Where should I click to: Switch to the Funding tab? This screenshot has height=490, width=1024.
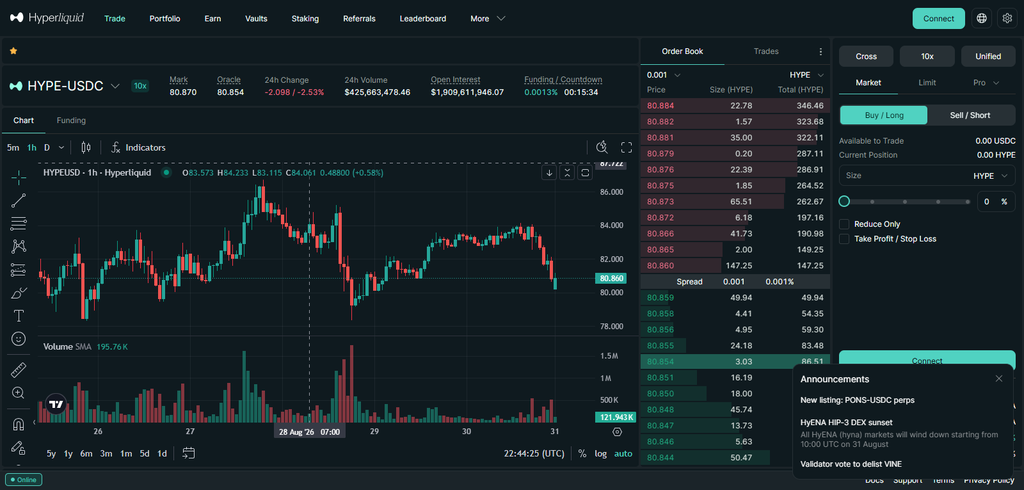click(x=71, y=120)
